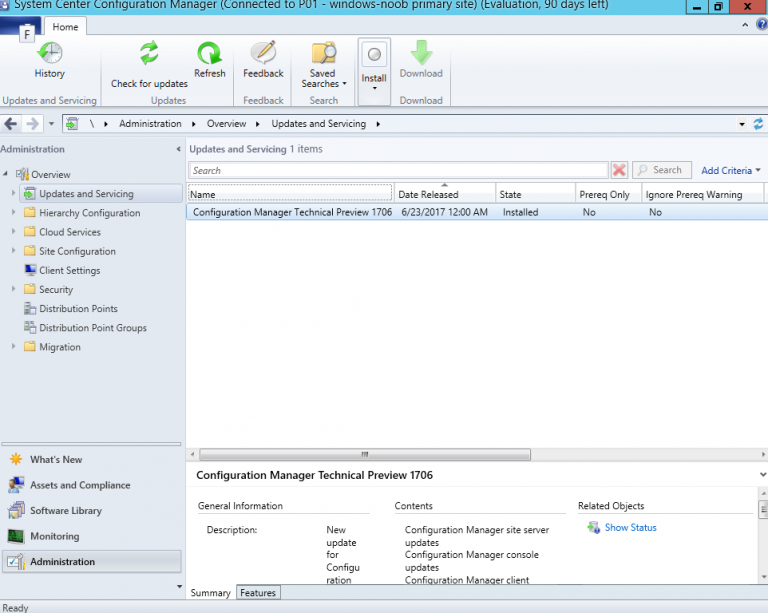Select Site Configuration folder icon
The image size is (768, 613).
click(30, 251)
